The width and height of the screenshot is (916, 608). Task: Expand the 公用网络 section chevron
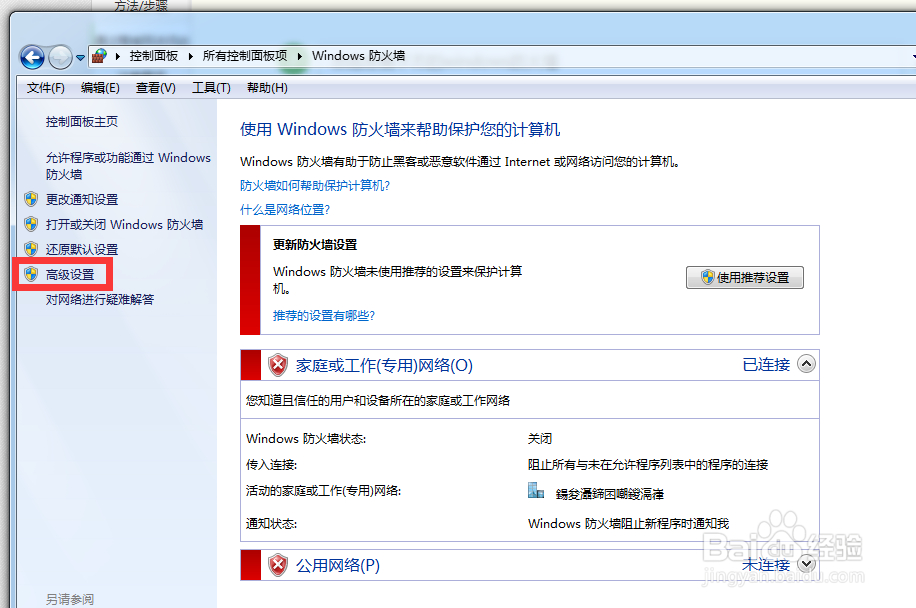coord(806,565)
